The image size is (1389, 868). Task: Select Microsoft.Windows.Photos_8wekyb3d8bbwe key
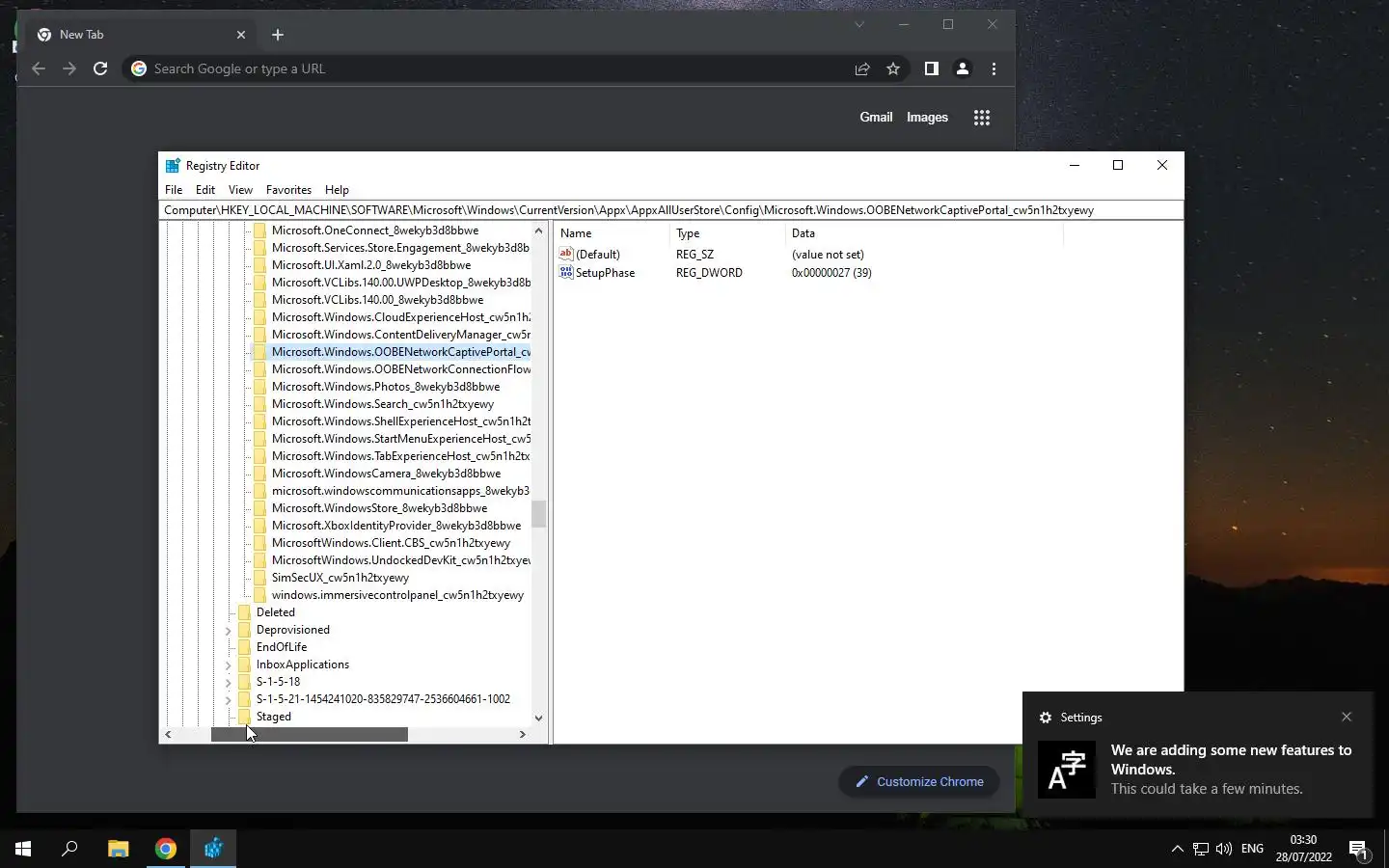pos(386,387)
